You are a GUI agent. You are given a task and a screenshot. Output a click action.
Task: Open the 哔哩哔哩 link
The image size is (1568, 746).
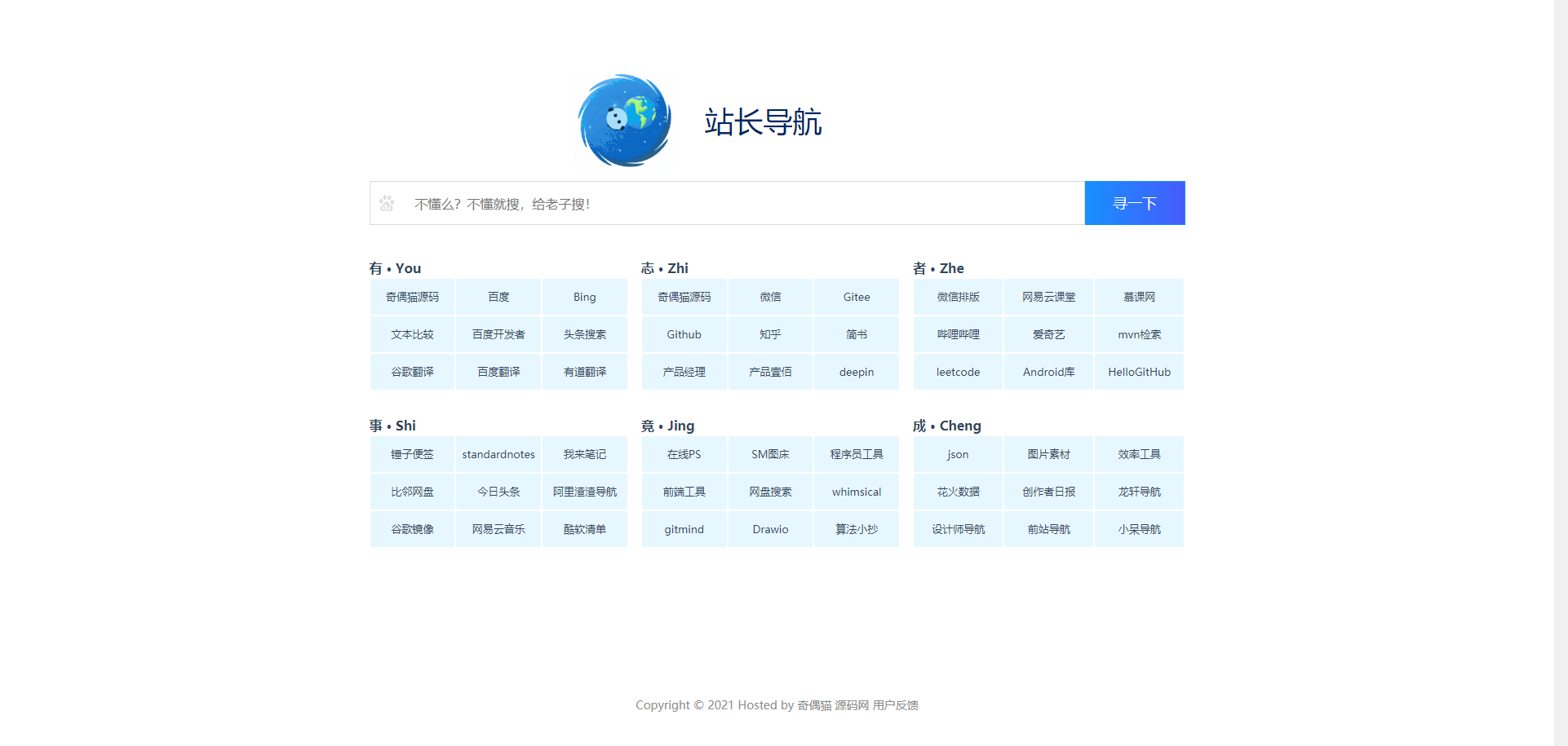(x=959, y=334)
